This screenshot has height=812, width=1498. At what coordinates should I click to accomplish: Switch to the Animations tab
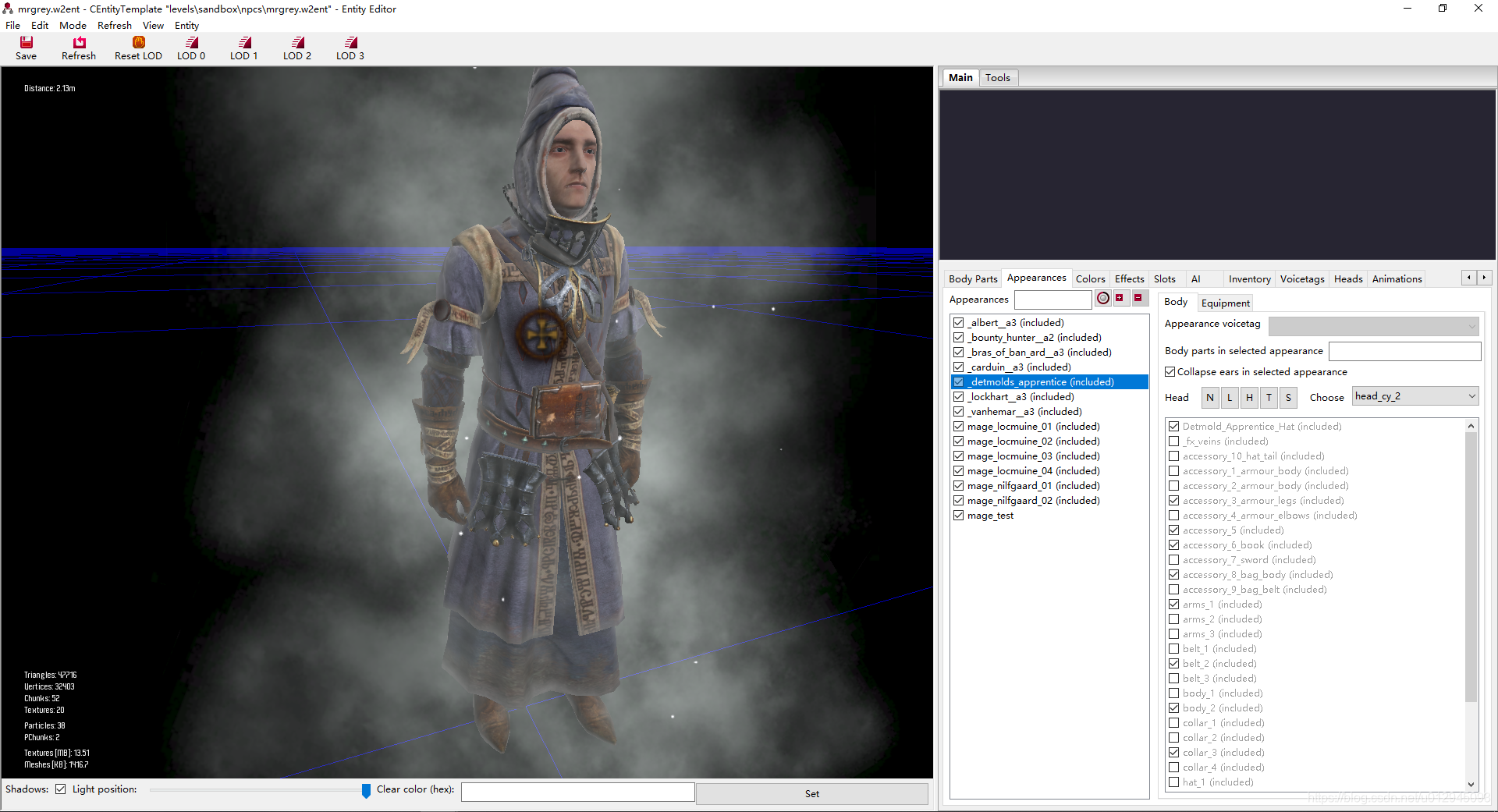click(x=1397, y=278)
